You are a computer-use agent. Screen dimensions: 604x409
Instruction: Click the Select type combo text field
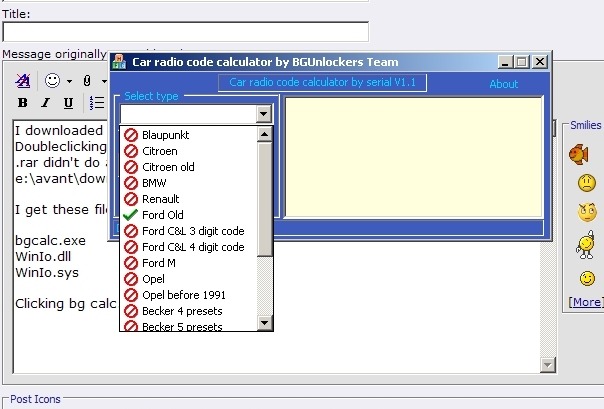click(x=188, y=114)
